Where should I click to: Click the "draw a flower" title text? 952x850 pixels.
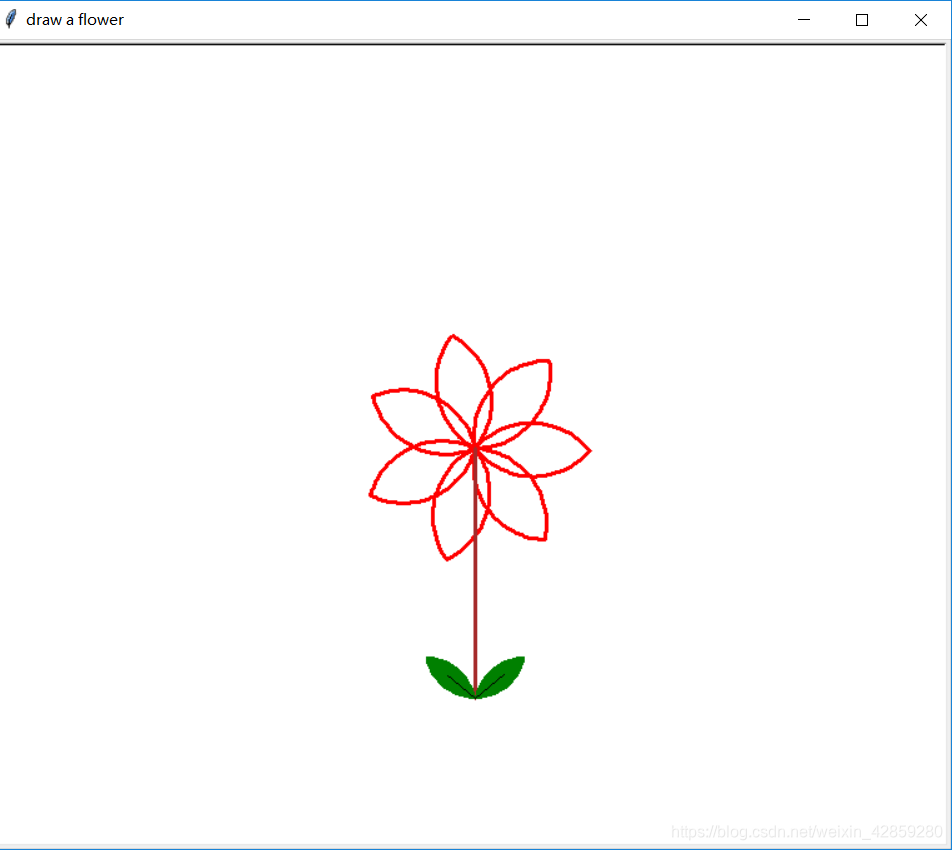click(x=75, y=19)
